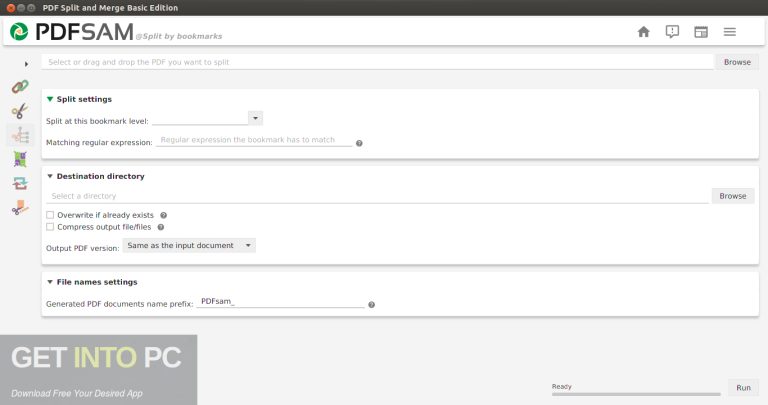This screenshot has height=405, width=768.
Task: Click the progress bar under Ready
Action: click(636, 394)
